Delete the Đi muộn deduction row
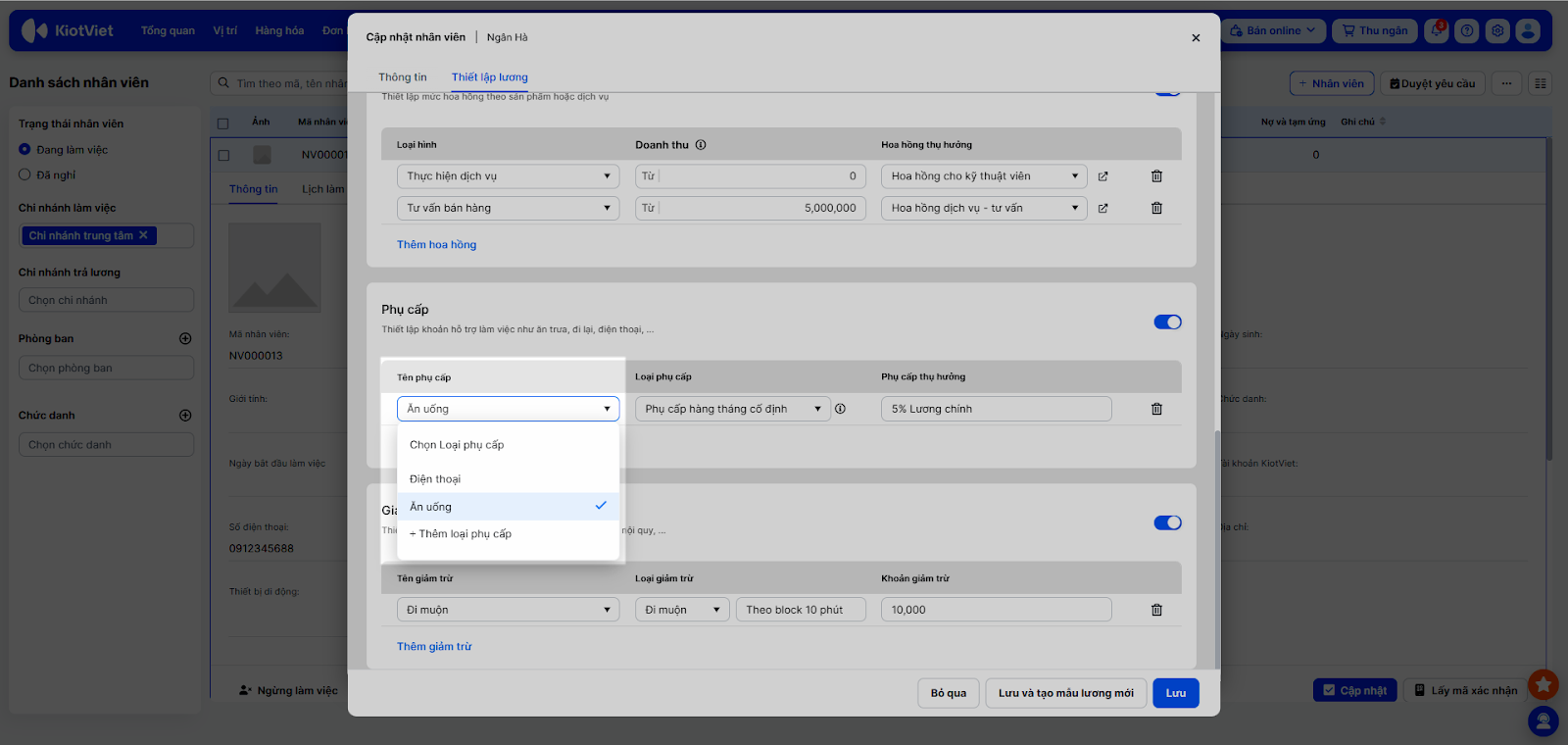 pyautogui.click(x=1156, y=610)
